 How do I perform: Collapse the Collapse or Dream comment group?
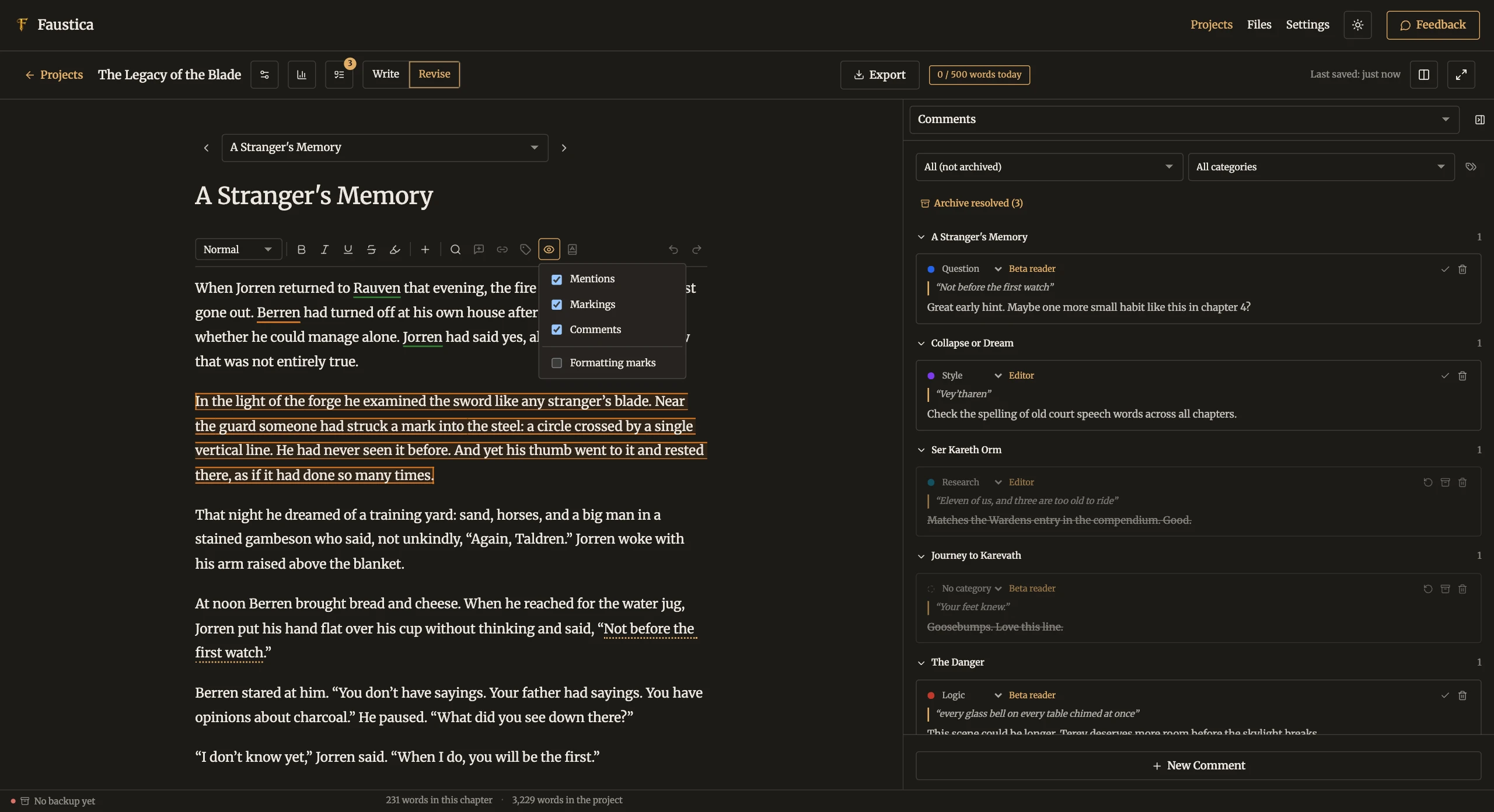click(x=921, y=344)
